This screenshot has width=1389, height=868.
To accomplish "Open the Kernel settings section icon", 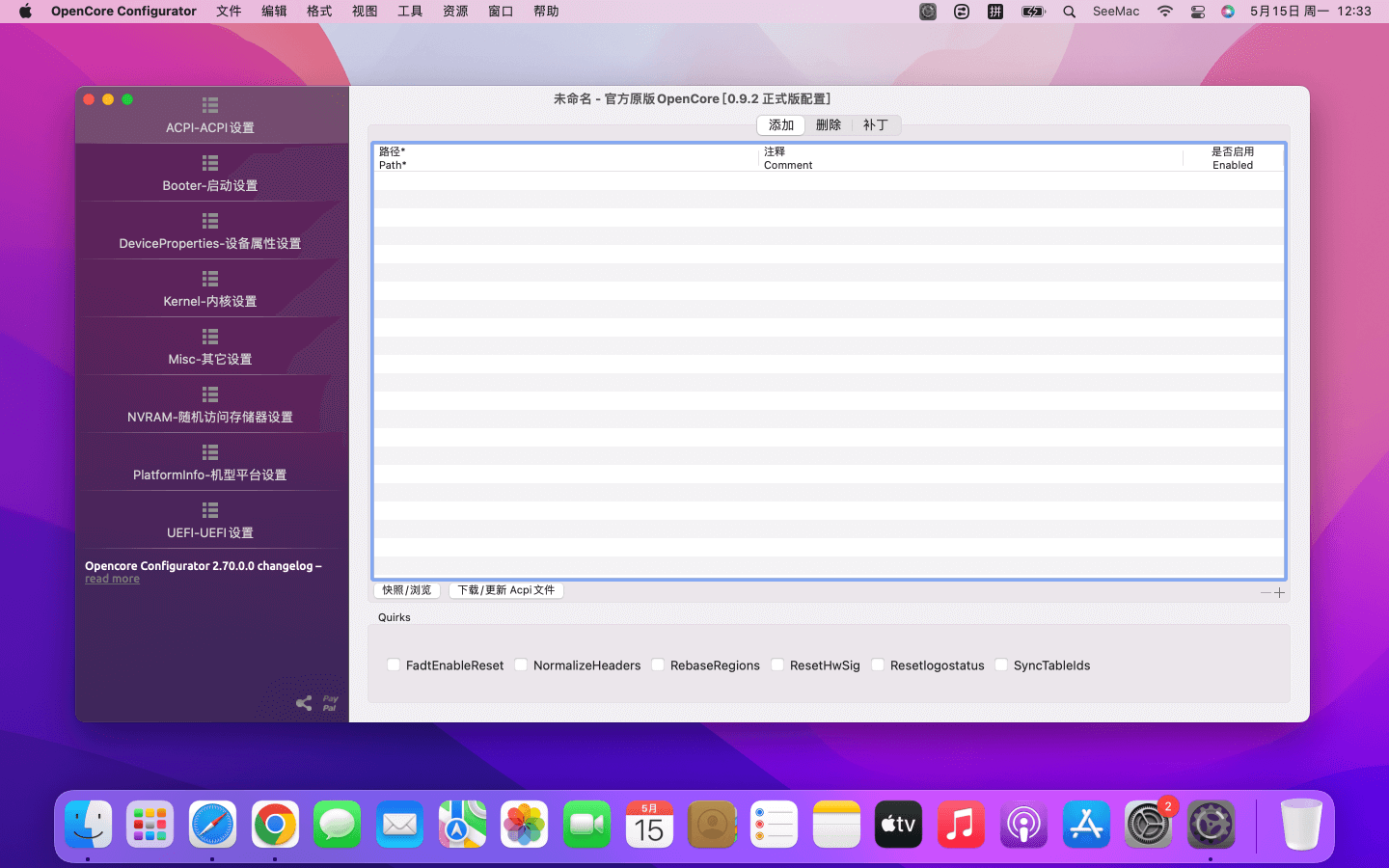I will pyautogui.click(x=210, y=279).
